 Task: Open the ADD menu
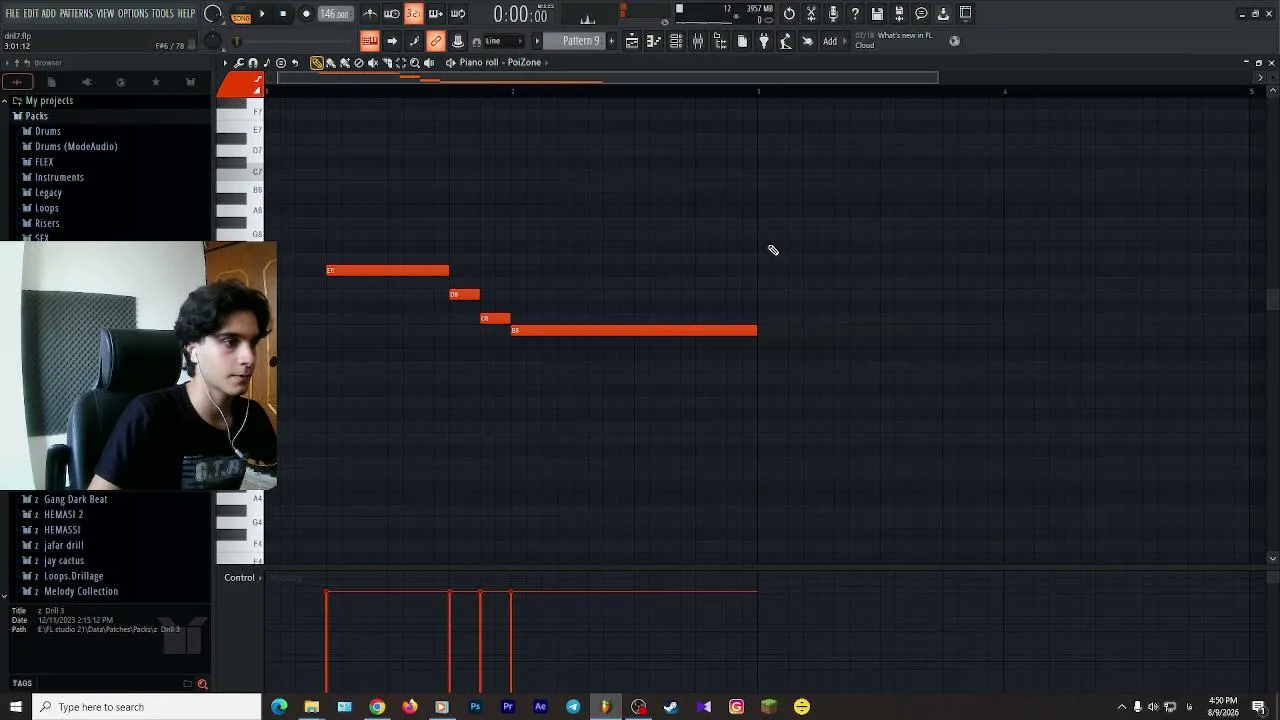tap(48, 14)
